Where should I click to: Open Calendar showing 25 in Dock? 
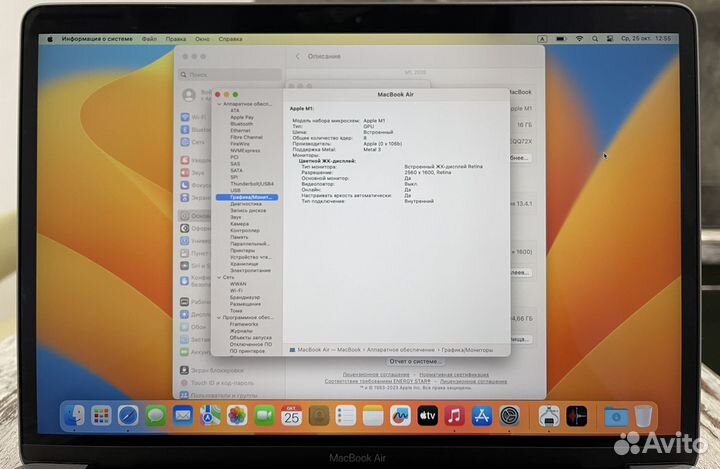pos(292,416)
